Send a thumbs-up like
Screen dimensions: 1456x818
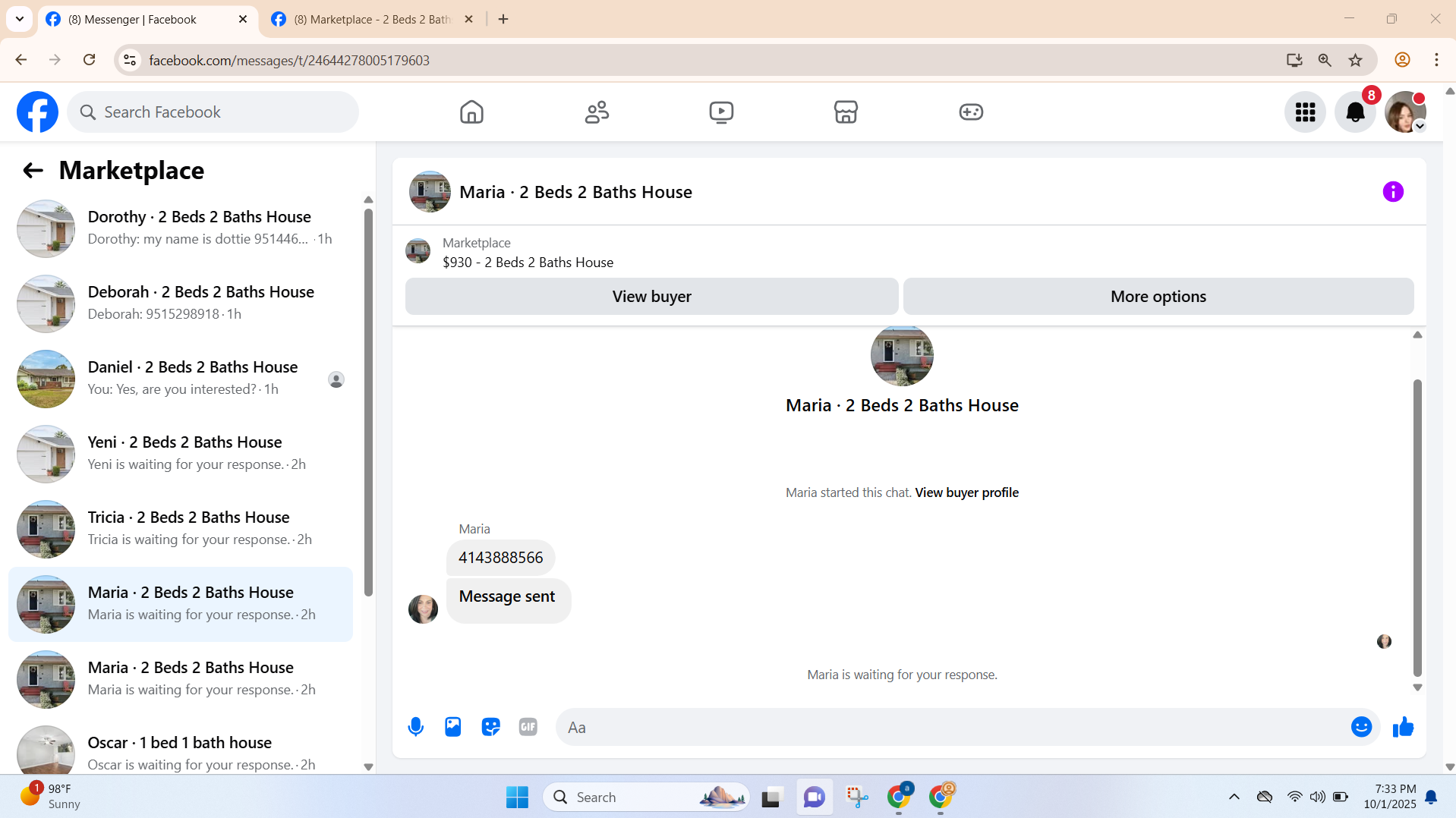click(x=1403, y=727)
